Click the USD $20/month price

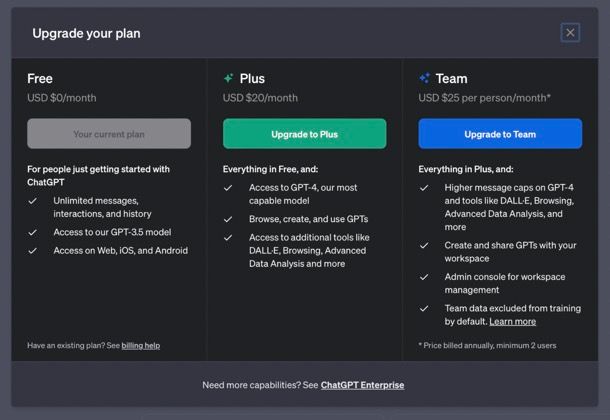(260, 98)
